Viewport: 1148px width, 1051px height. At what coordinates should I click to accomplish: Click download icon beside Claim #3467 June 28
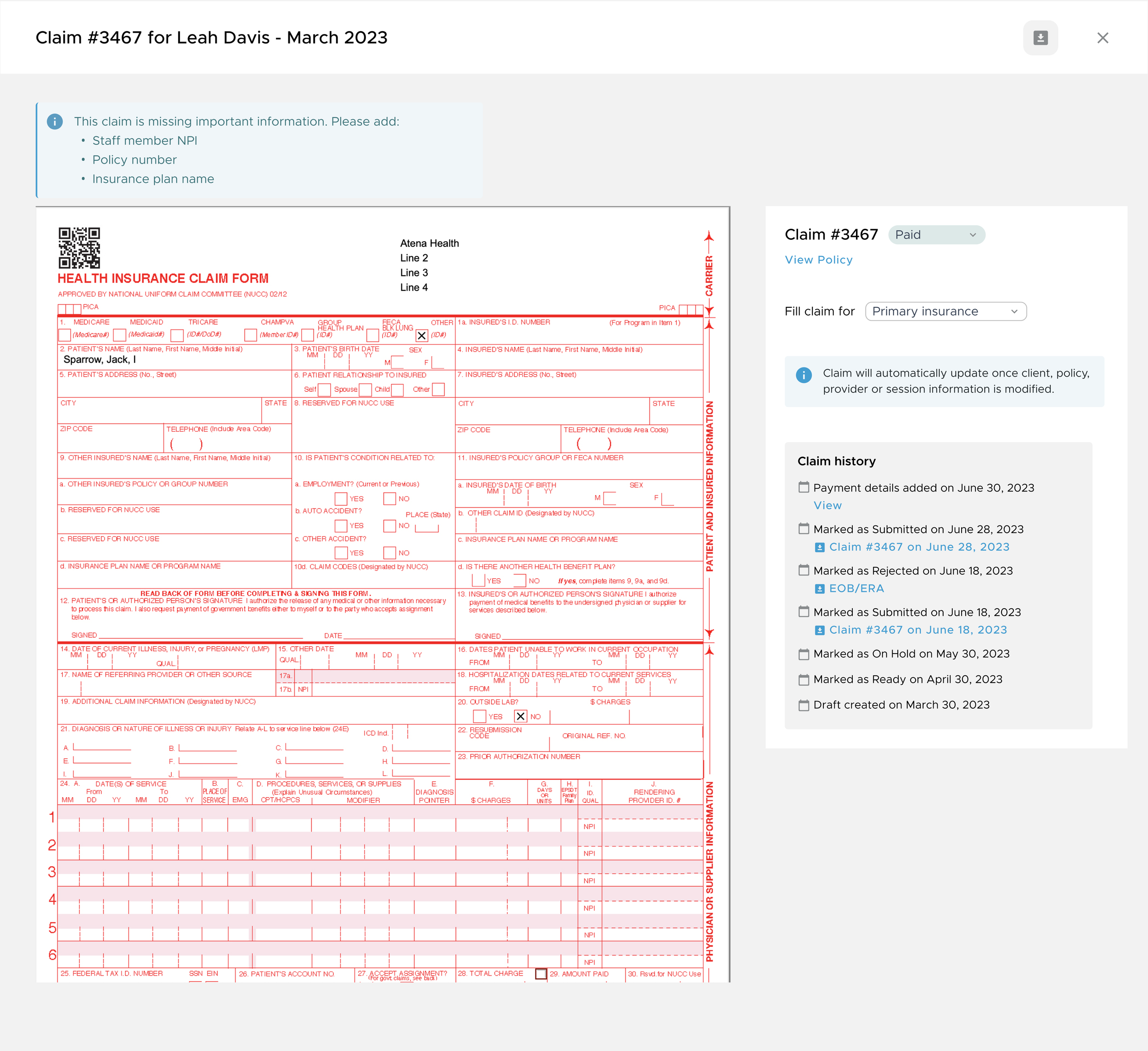819,548
